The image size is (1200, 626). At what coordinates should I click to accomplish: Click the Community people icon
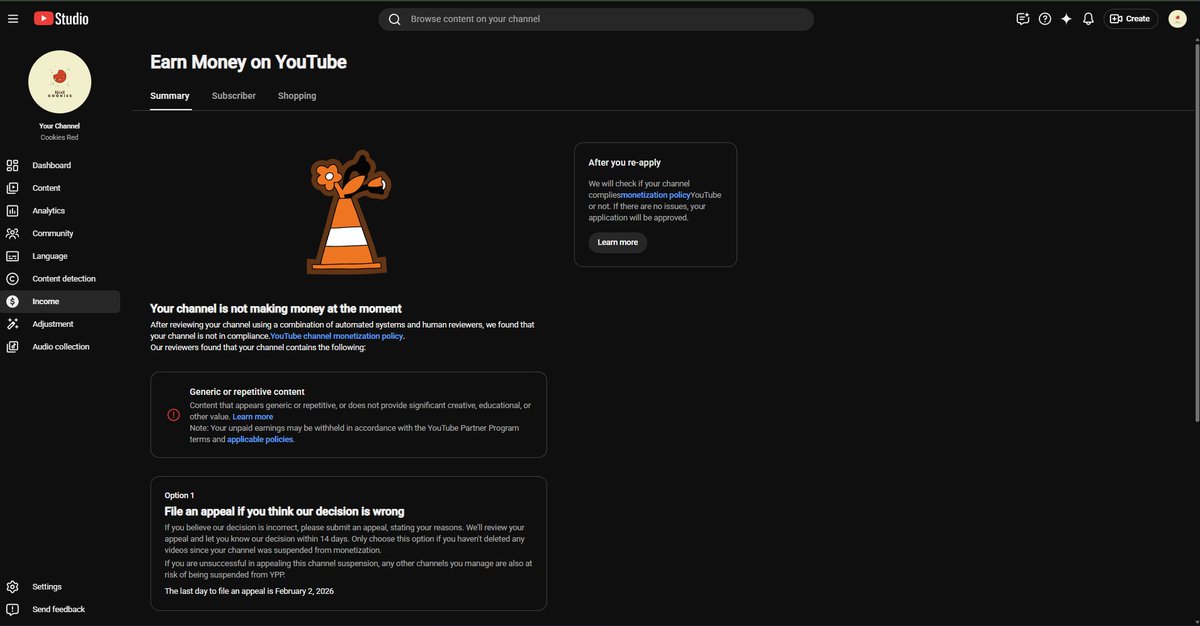12,233
